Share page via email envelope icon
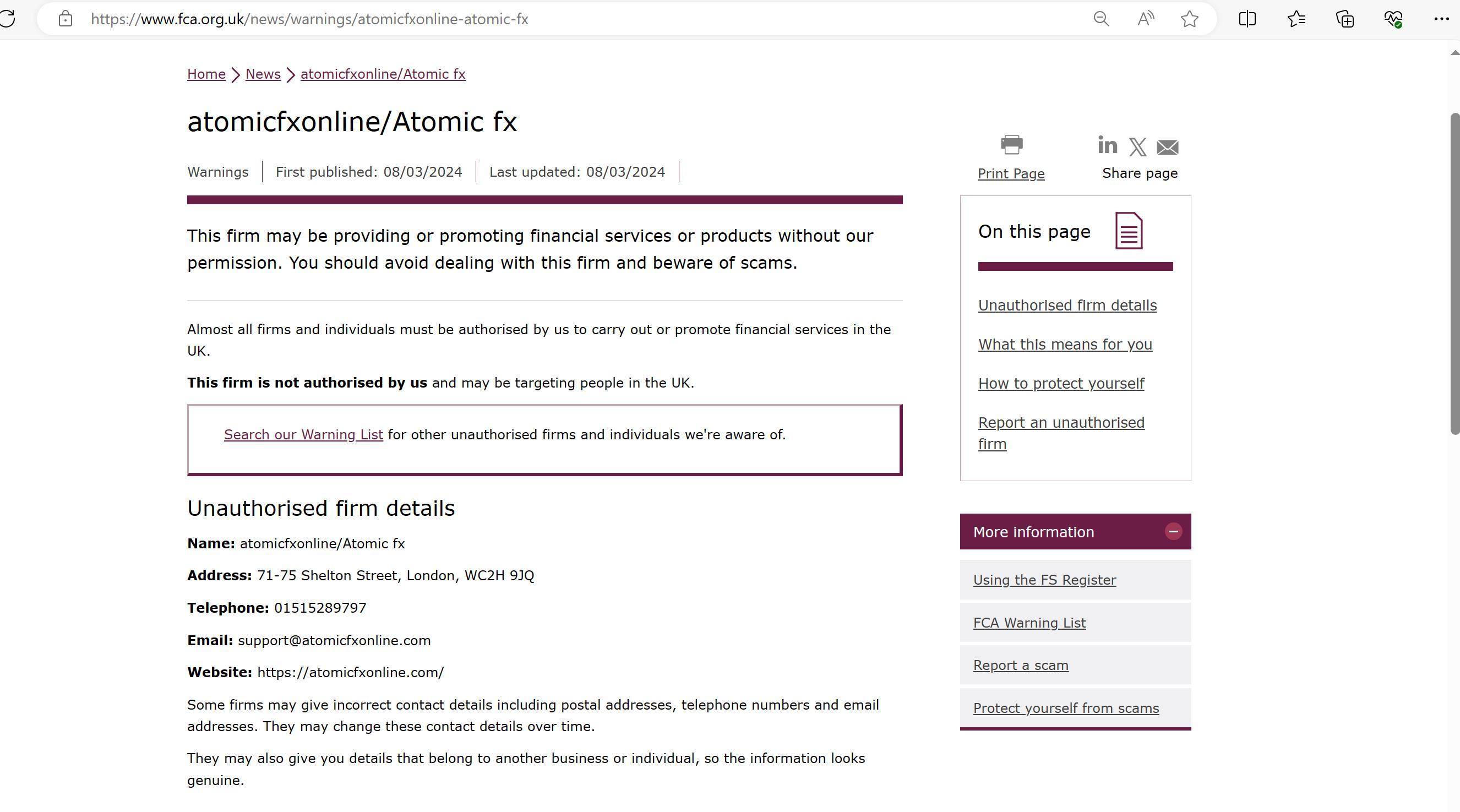 click(x=1167, y=147)
